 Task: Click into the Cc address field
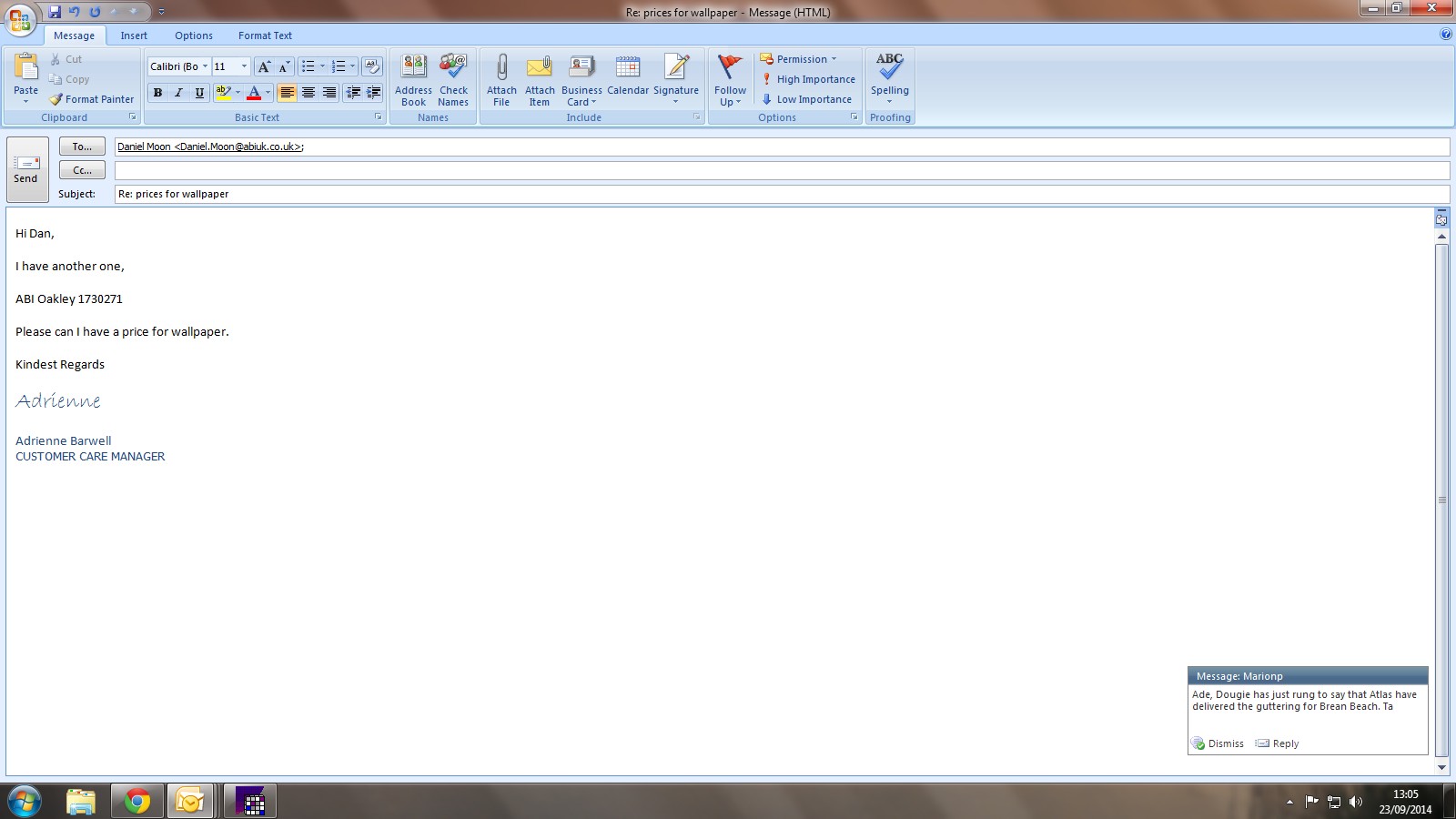(x=781, y=170)
